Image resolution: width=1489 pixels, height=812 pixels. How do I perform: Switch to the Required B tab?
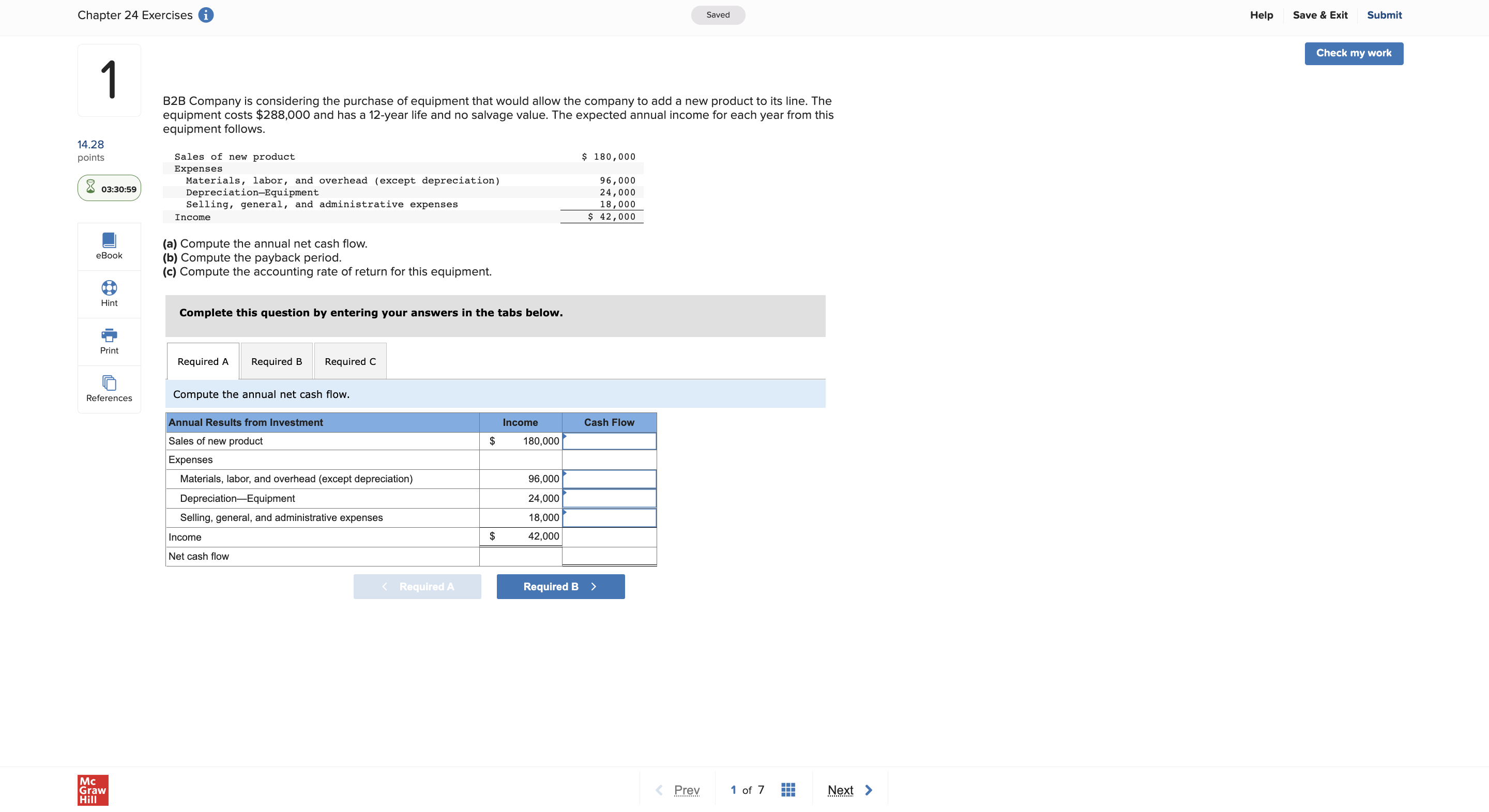276,361
